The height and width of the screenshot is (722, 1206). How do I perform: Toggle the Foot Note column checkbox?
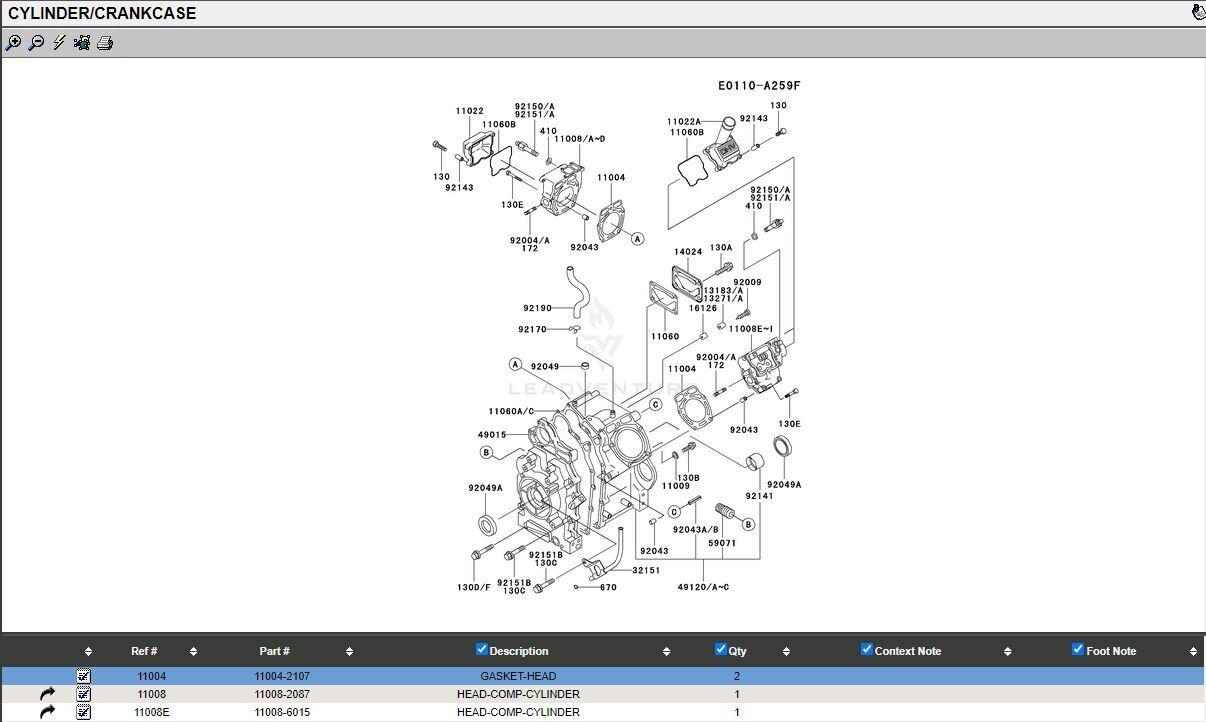click(x=1078, y=650)
